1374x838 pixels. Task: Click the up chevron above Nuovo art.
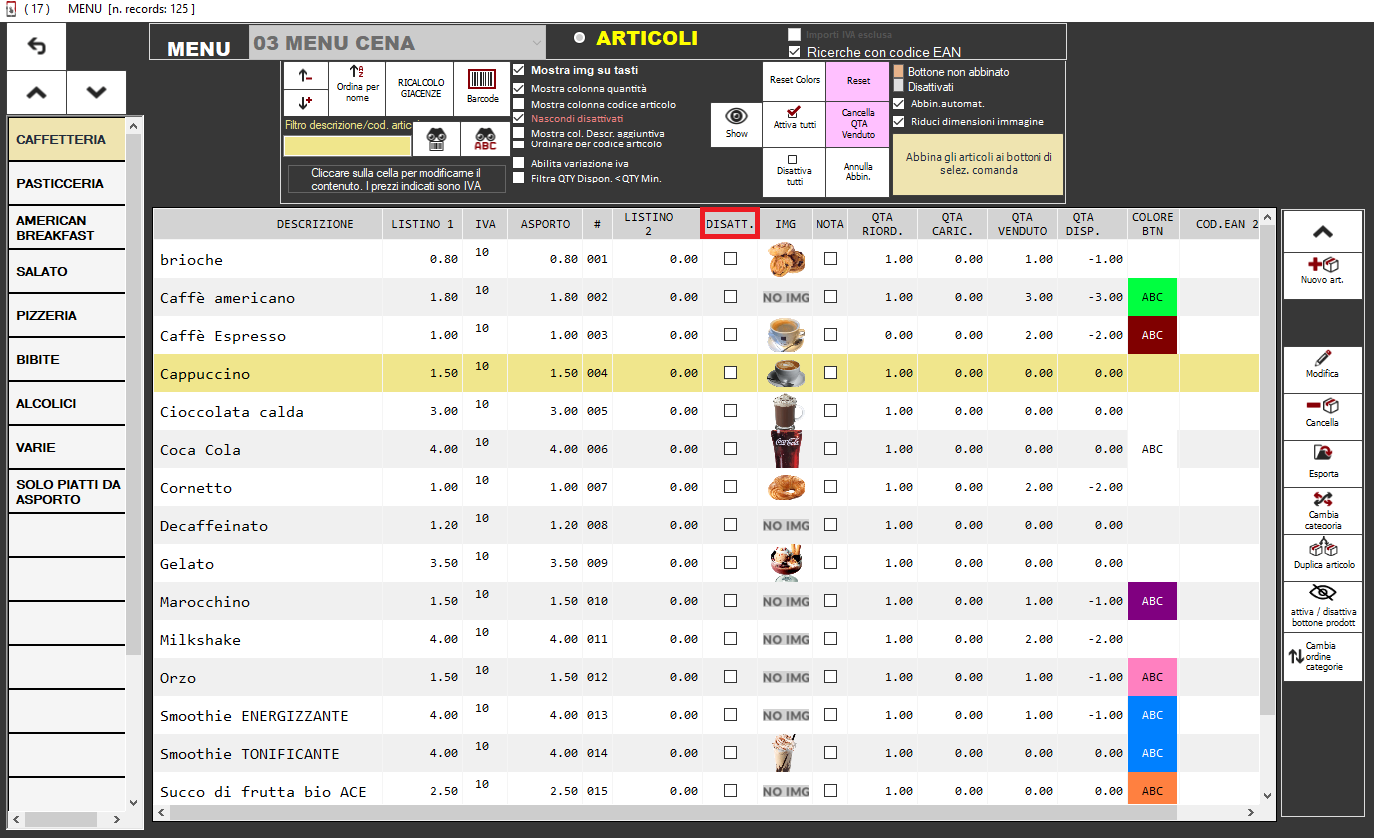(1322, 232)
